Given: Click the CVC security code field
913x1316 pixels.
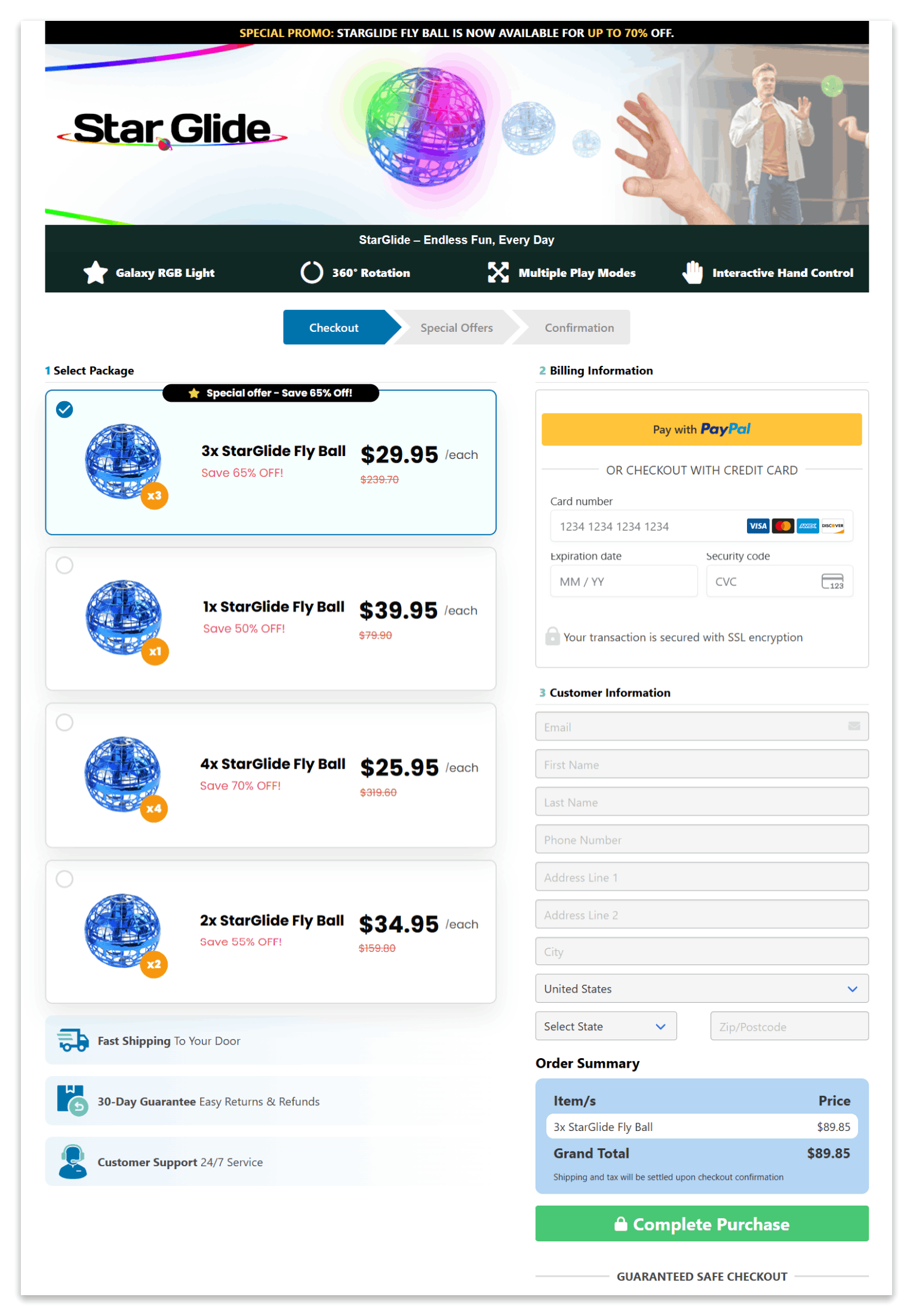Looking at the screenshot, I should click(x=779, y=581).
